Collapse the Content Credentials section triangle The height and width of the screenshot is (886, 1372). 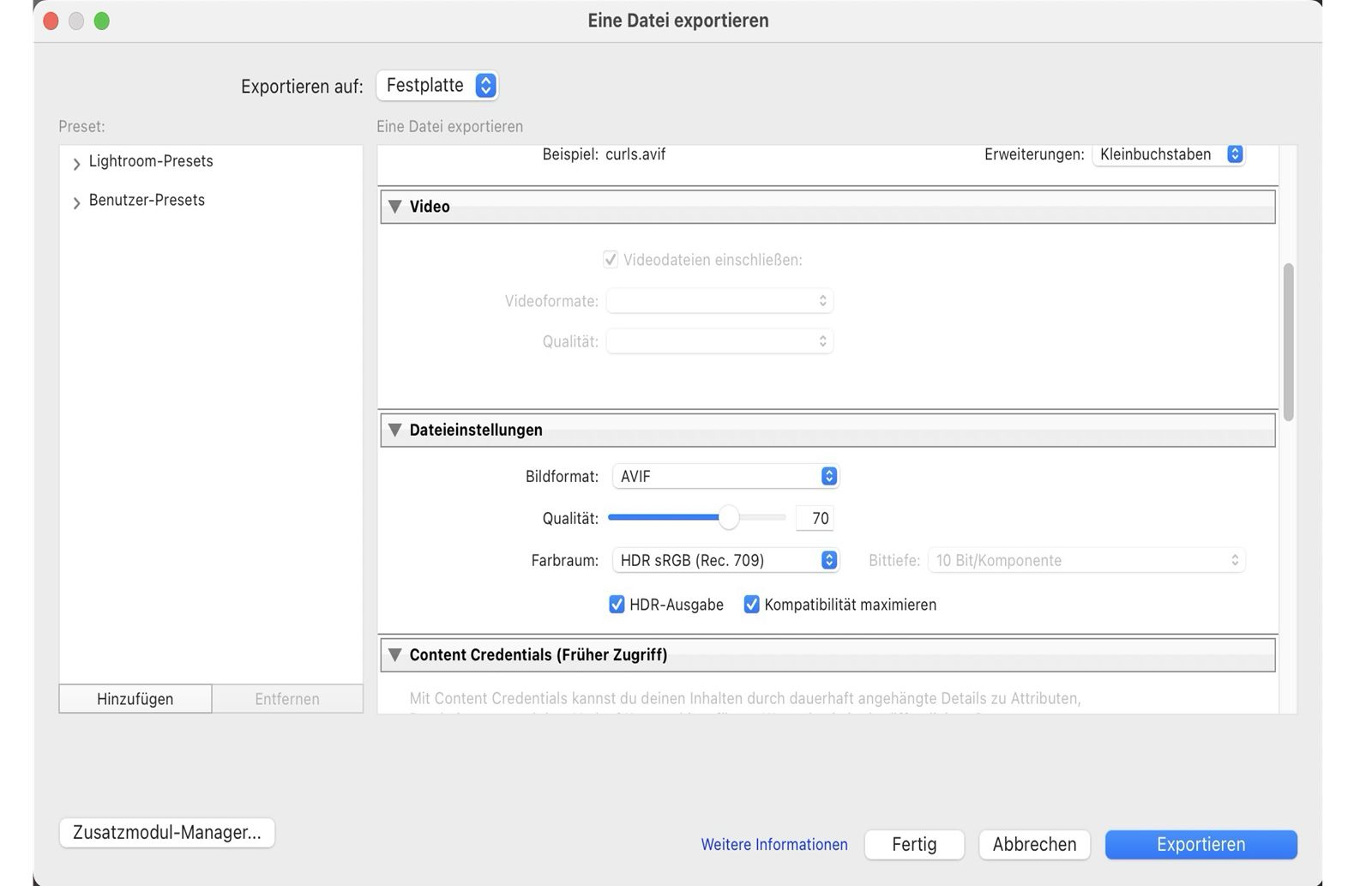coord(395,654)
